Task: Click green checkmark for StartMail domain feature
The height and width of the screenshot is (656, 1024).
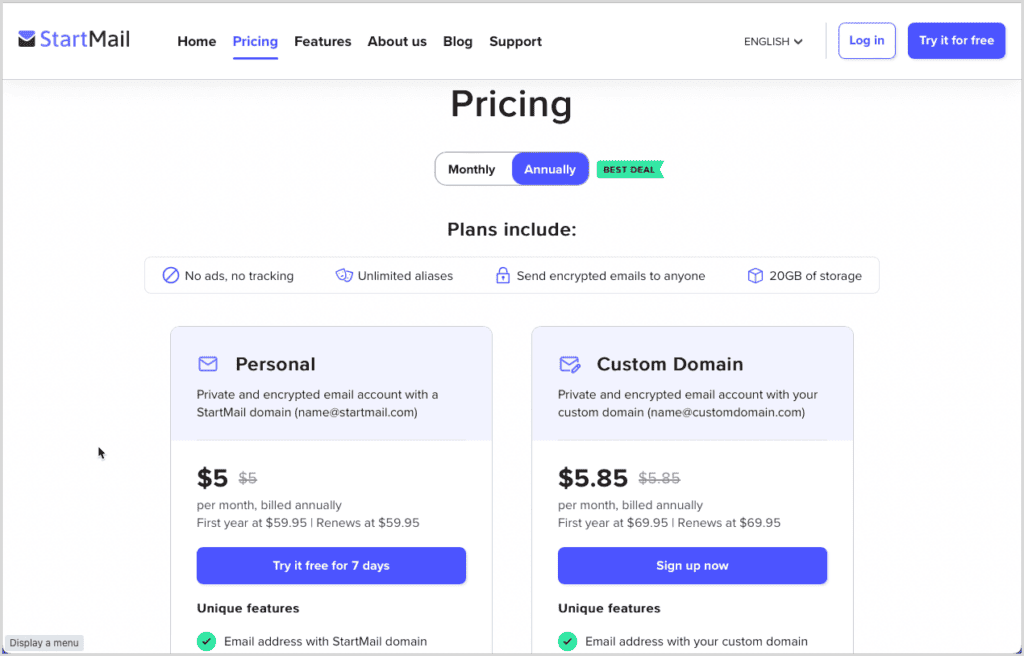Action: [206, 641]
